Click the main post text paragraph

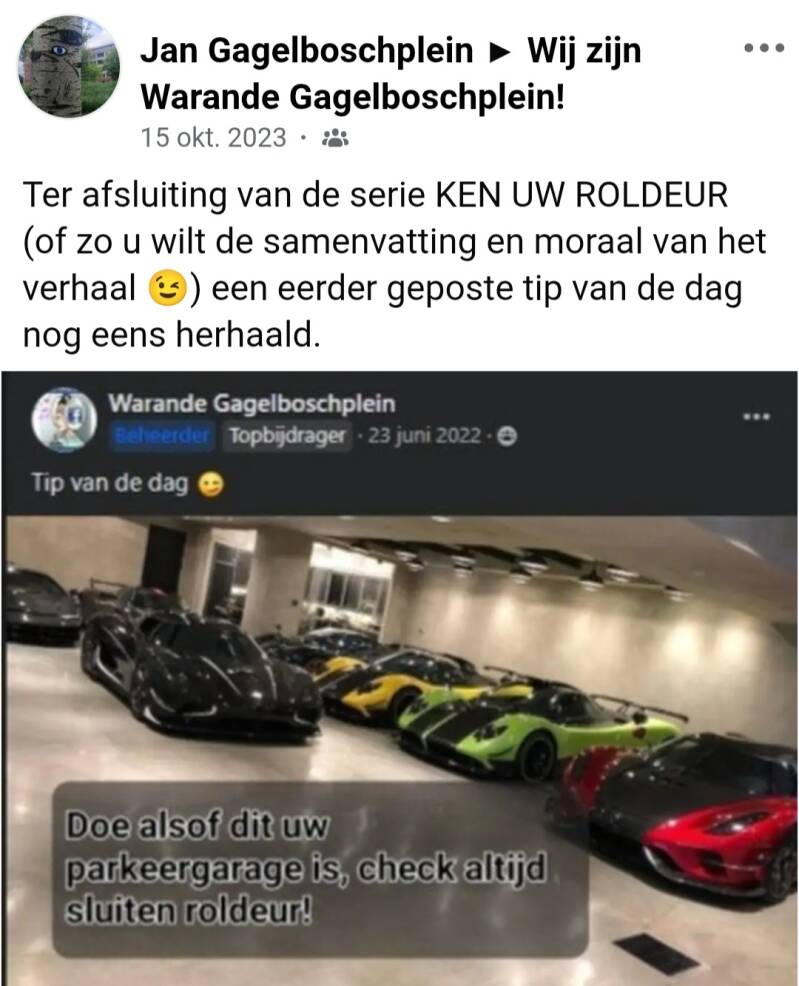(395, 265)
